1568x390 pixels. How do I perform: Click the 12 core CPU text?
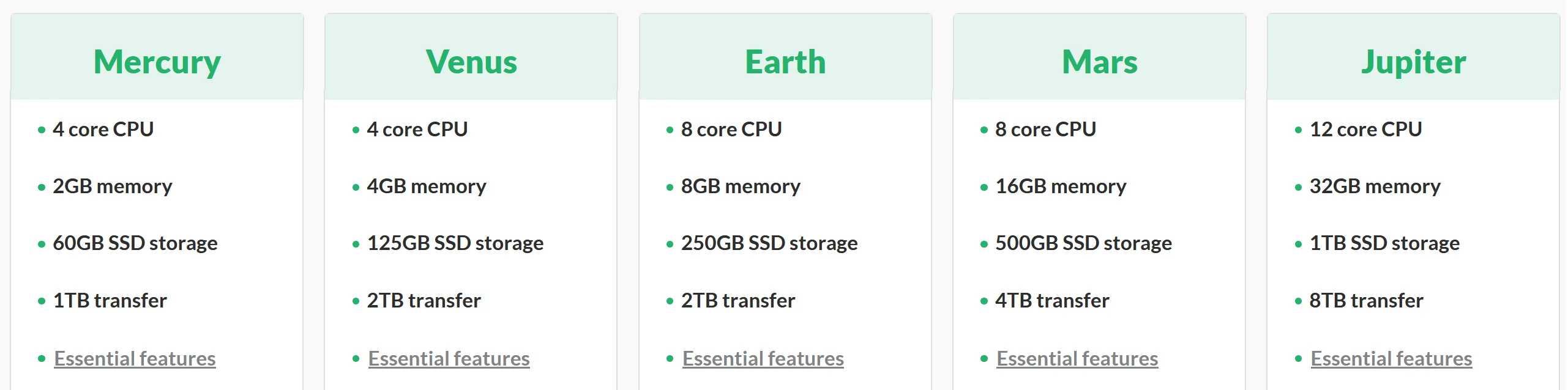pos(1365,130)
